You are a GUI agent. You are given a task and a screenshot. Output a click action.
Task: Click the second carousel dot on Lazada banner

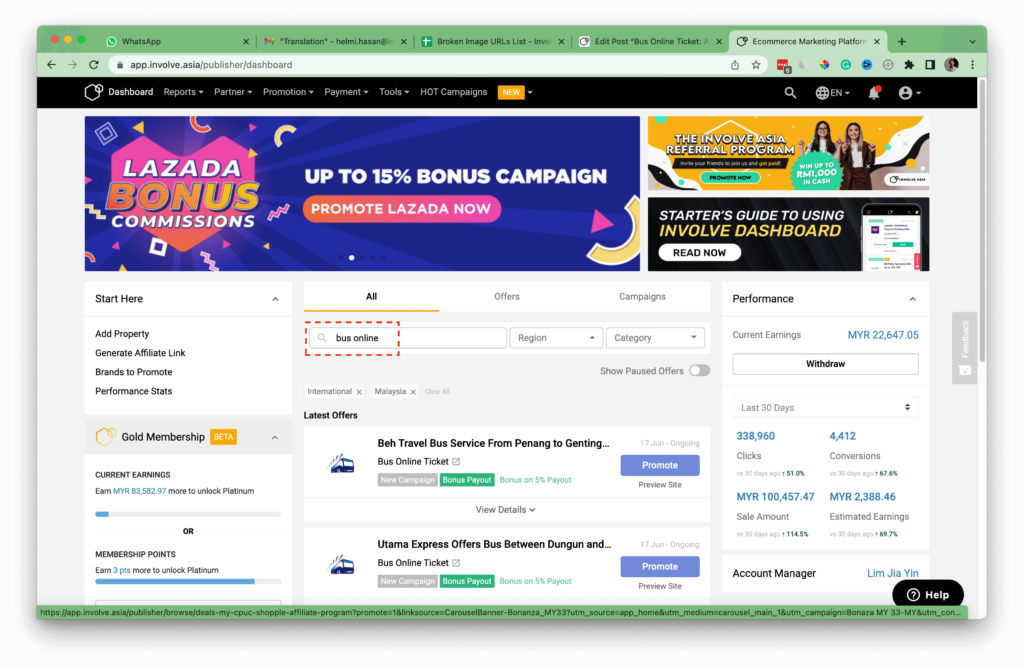pyautogui.click(x=352, y=258)
